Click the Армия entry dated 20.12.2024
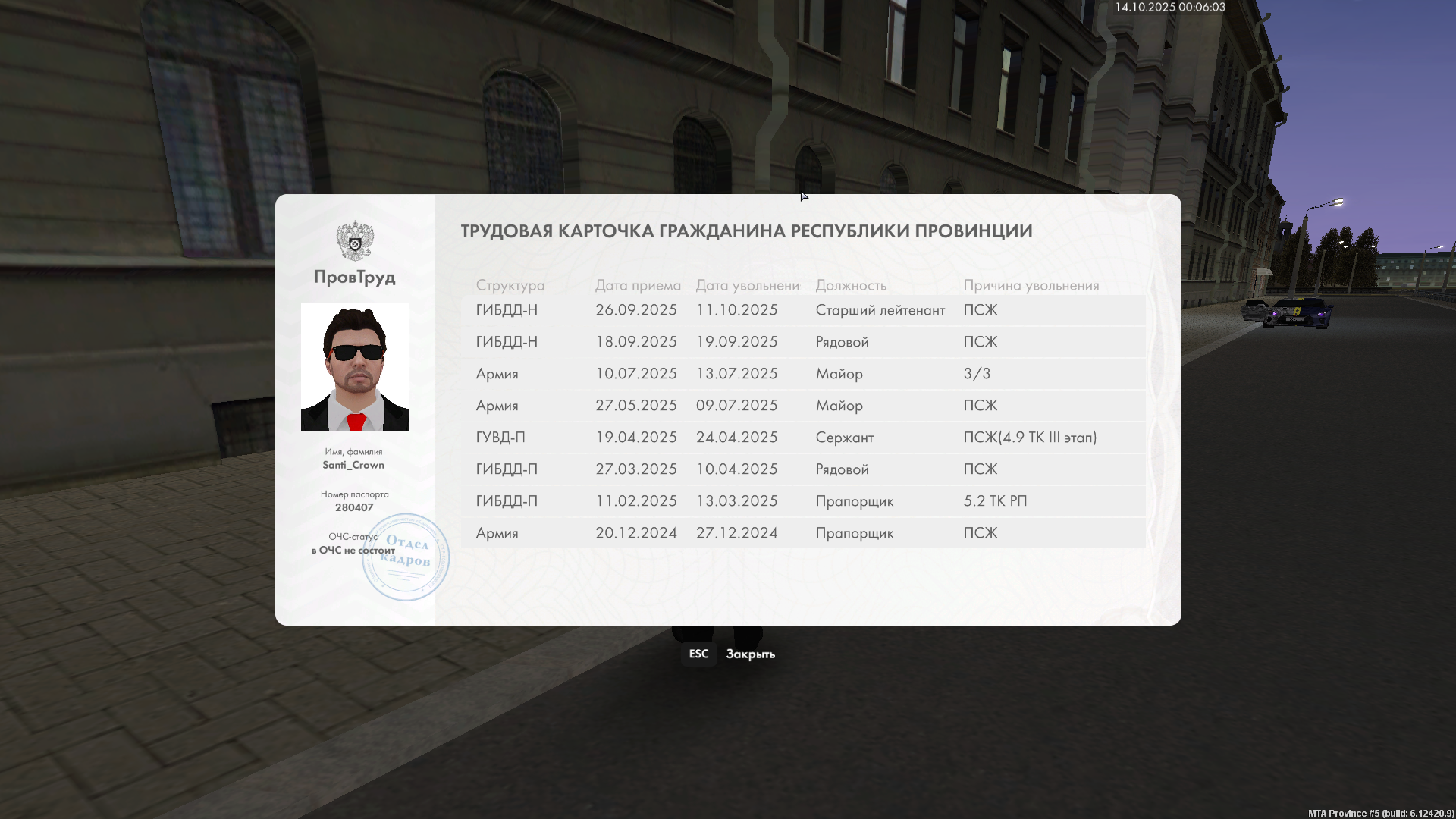Image resolution: width=1456 pixels, height=819 pixels. [x=497, y=533]
